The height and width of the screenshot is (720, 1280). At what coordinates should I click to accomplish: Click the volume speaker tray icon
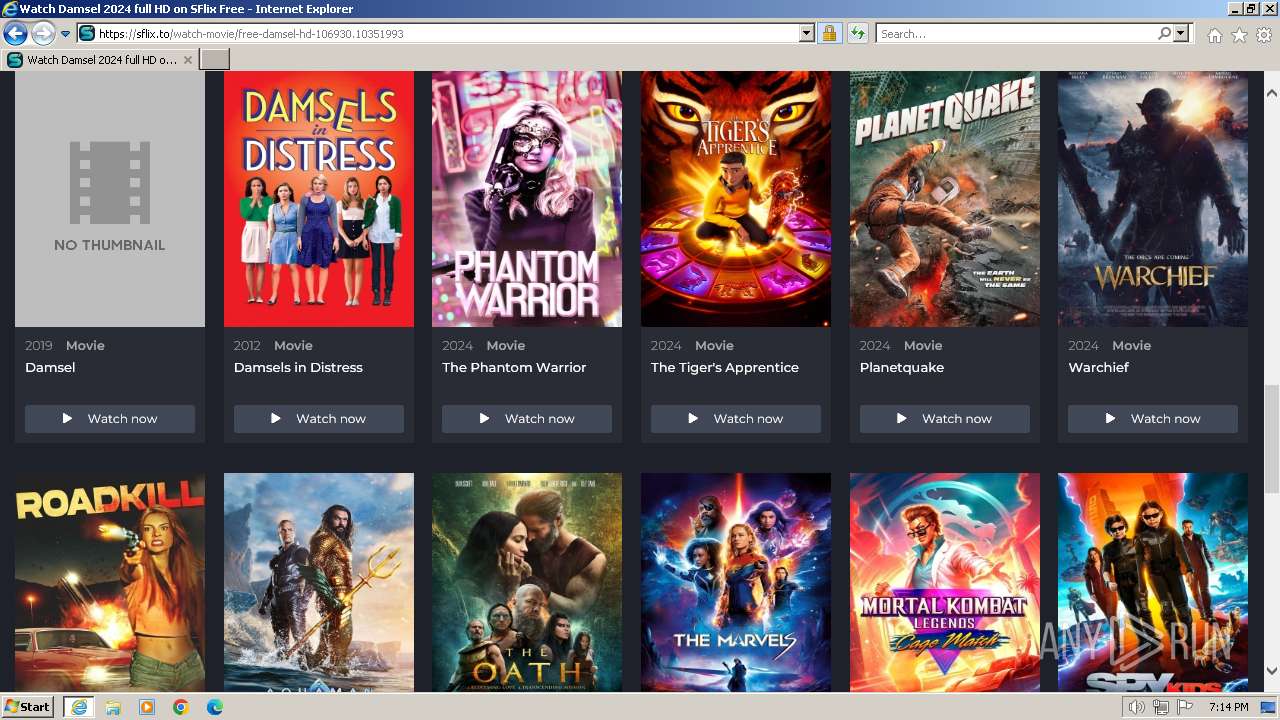tap(1137, 707)
